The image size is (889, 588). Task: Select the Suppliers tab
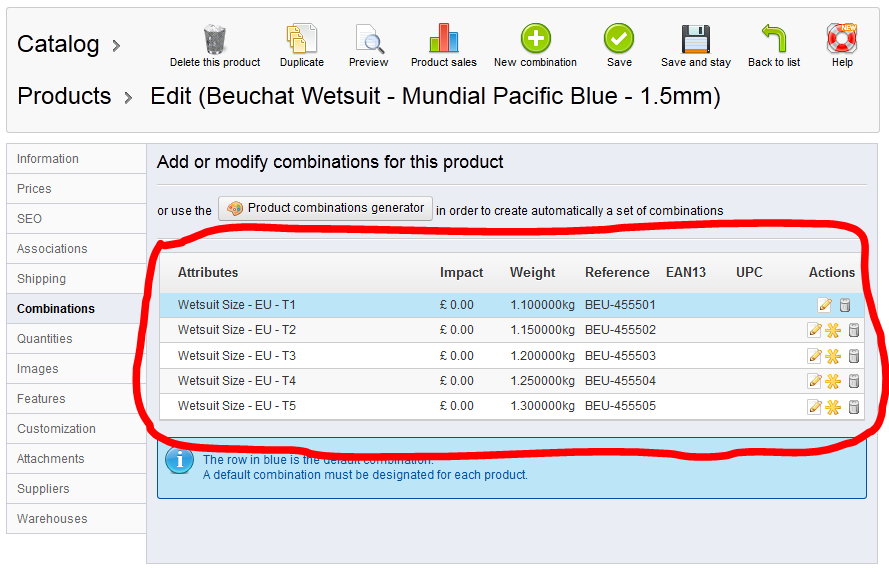[x=77, y=489]
